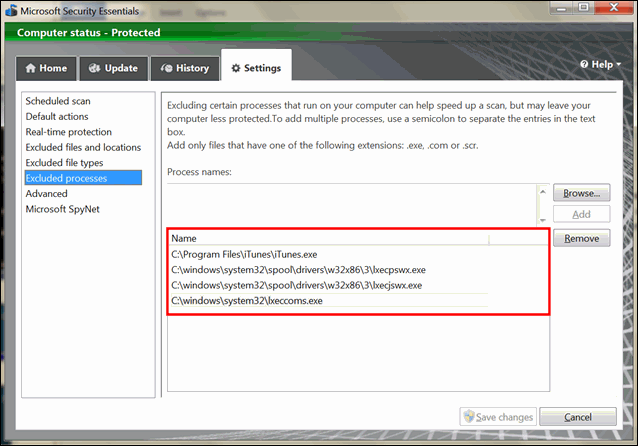Open Microsoft SpyNet settings
The image size is (638, 446).
62,209
